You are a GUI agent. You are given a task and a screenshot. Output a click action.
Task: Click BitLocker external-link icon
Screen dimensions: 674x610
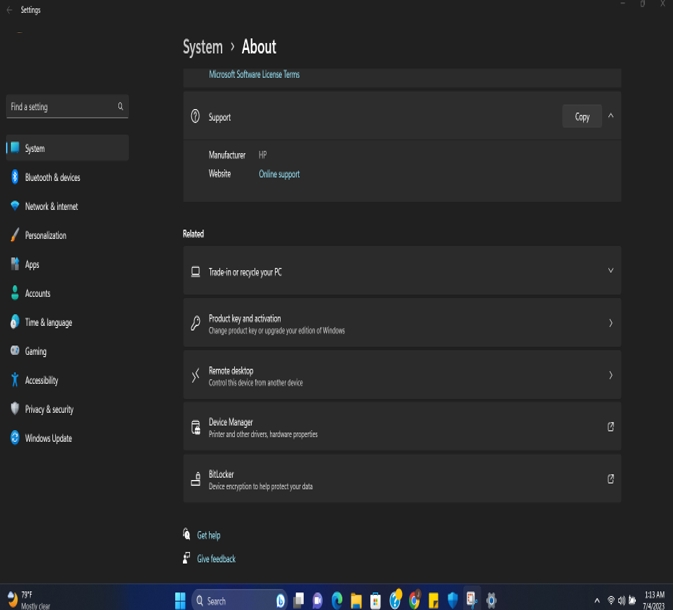(x=610, y=479)
